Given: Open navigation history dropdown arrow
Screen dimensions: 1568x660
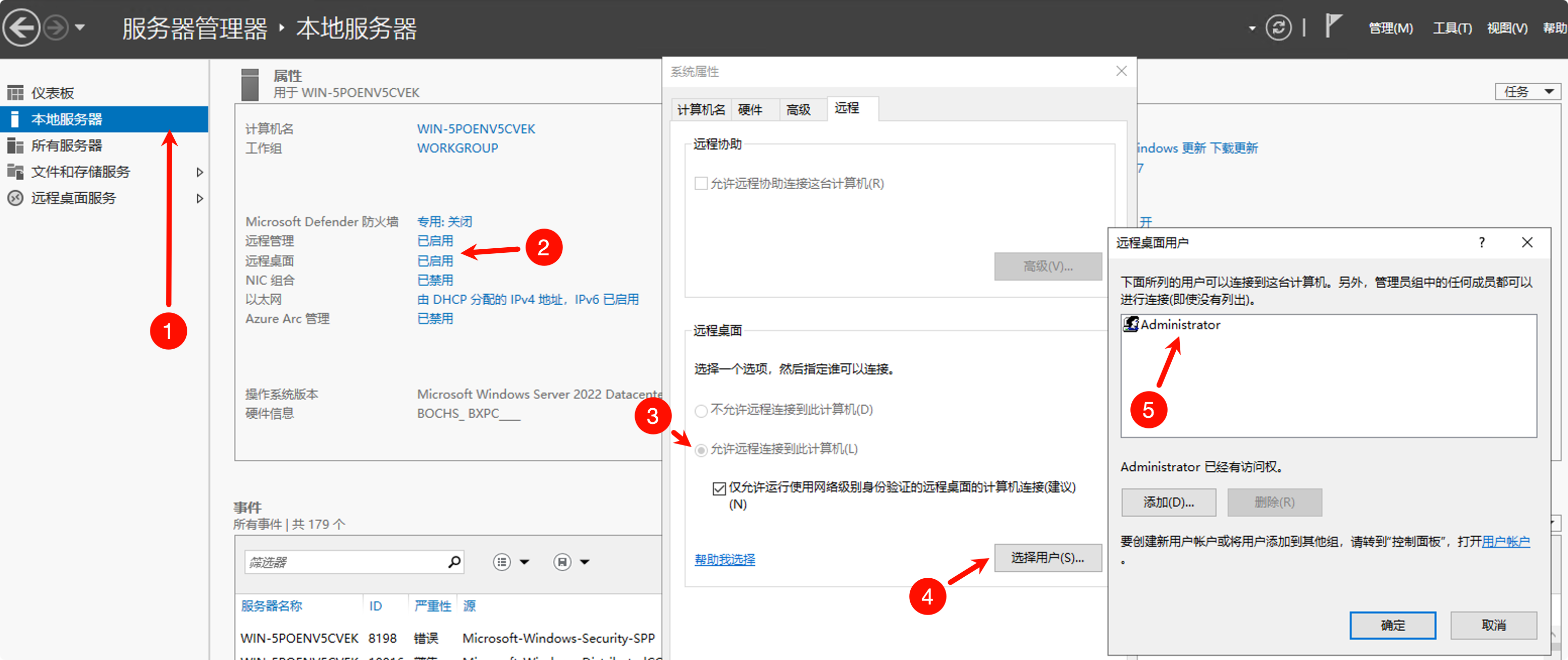Looking at the screenshot, I should 80,28.
